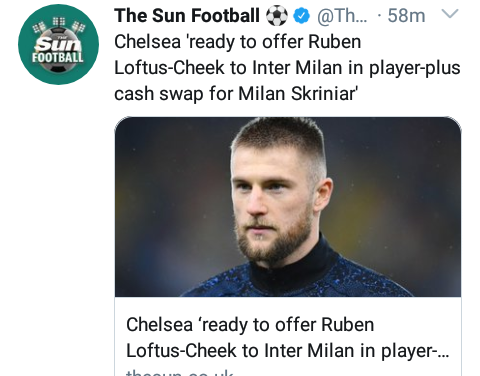Click the link card headline text
480x376 pixels.
(x=287, y=337)
